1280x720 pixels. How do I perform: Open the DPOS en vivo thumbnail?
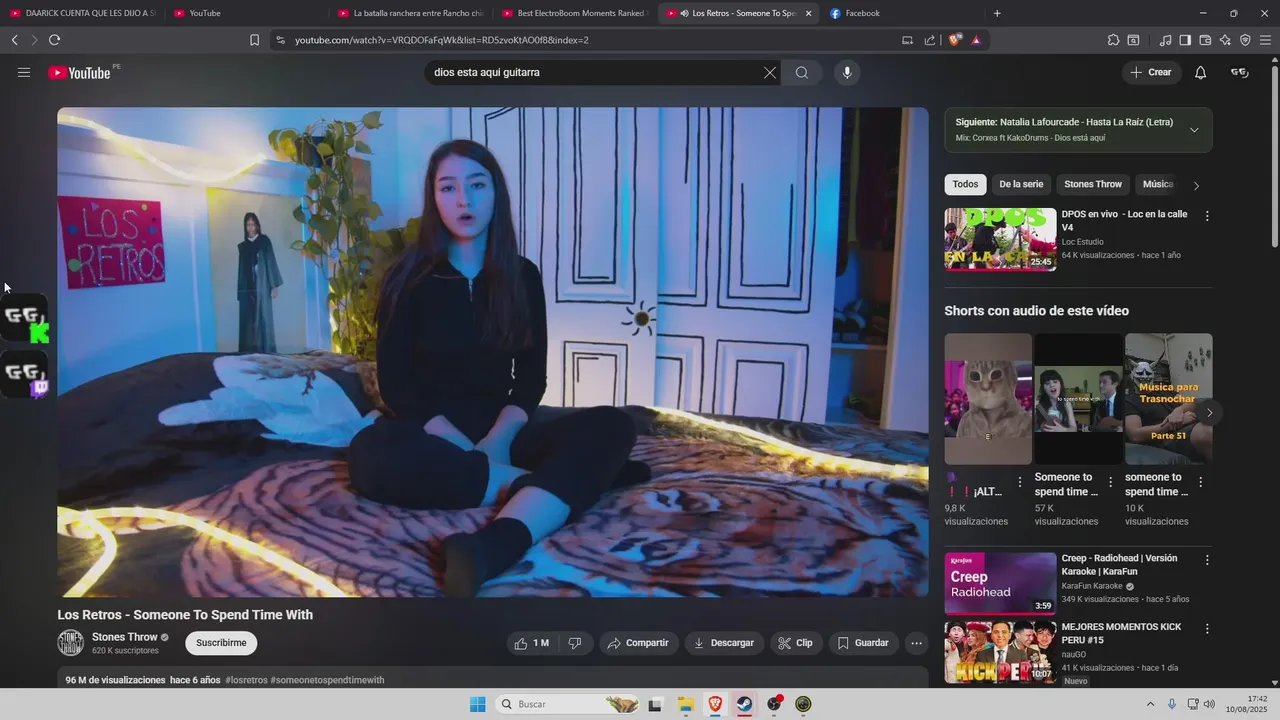(1000, 239)
